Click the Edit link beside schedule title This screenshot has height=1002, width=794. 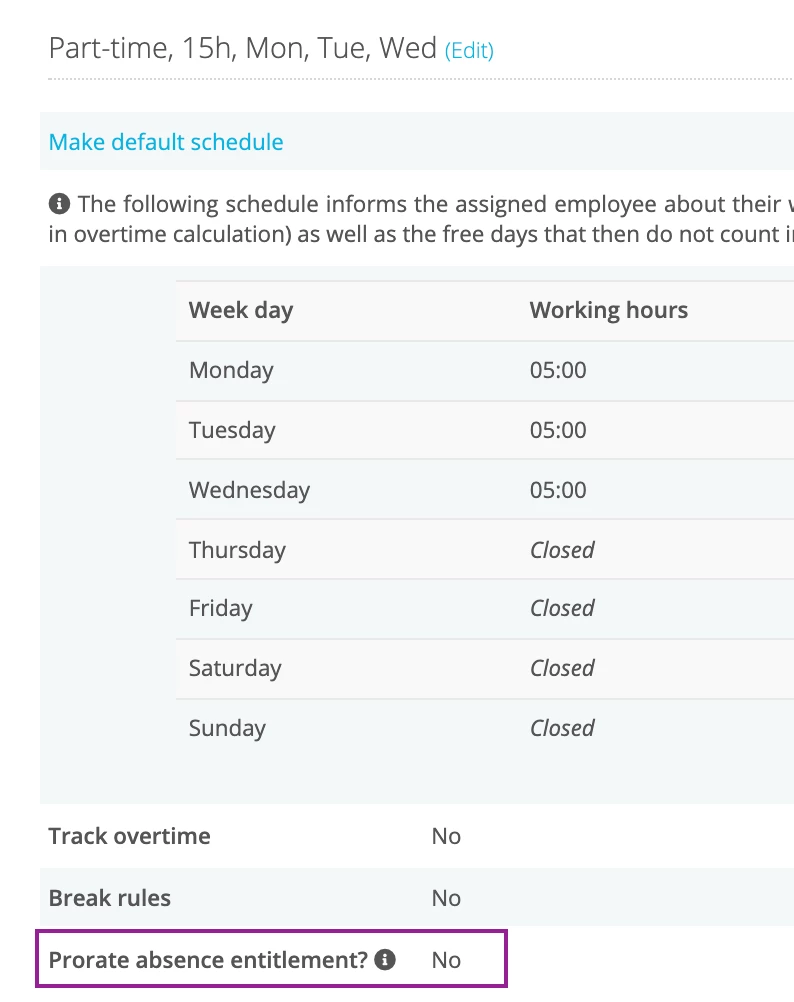[469, 50]
